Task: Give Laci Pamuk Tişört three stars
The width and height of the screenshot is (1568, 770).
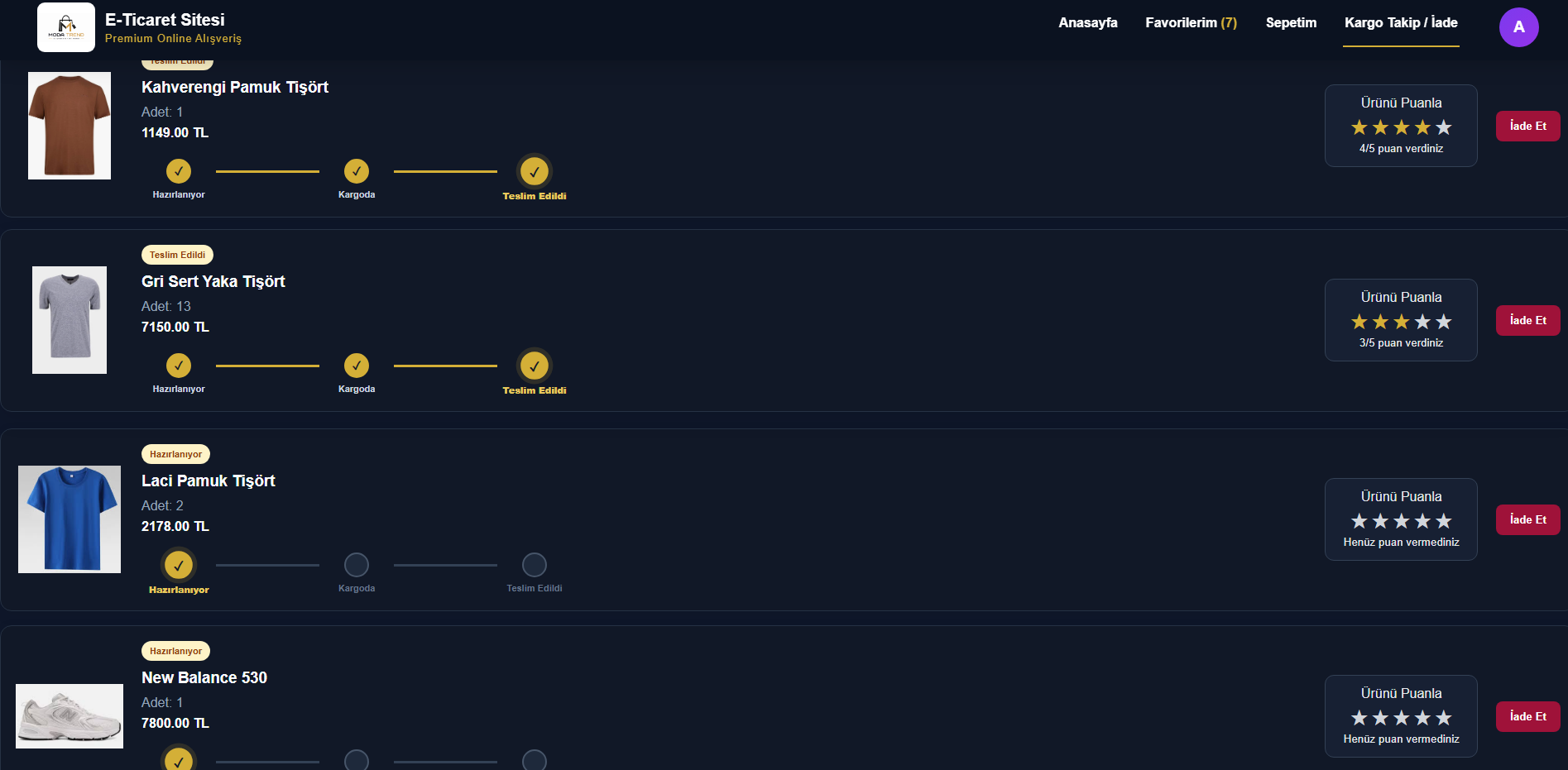Action: pos(1402,521)
